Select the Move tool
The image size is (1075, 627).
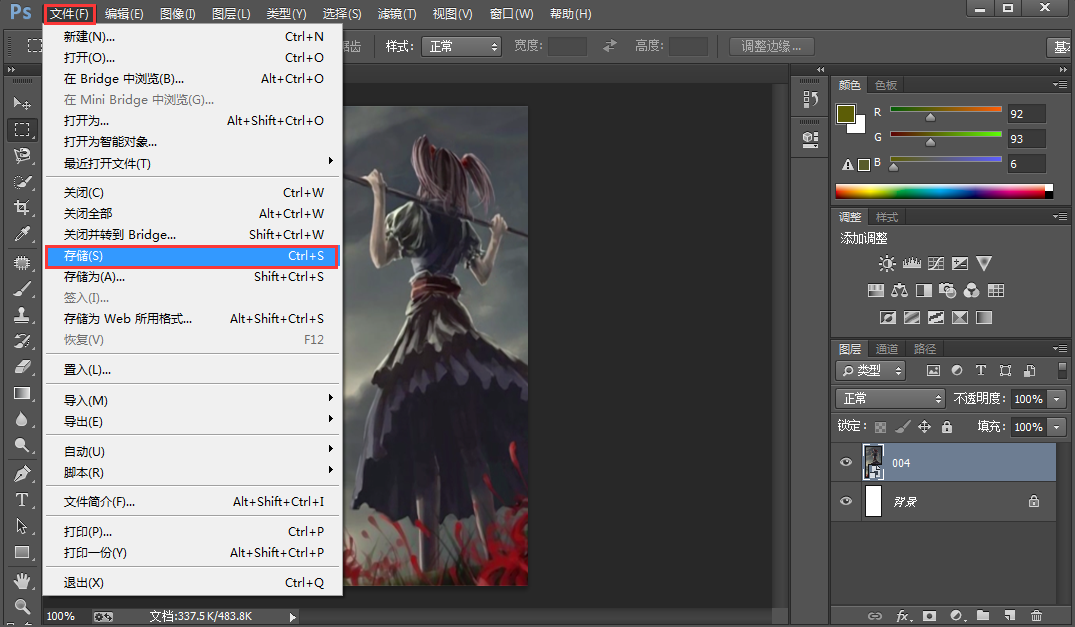coord(22,103)
